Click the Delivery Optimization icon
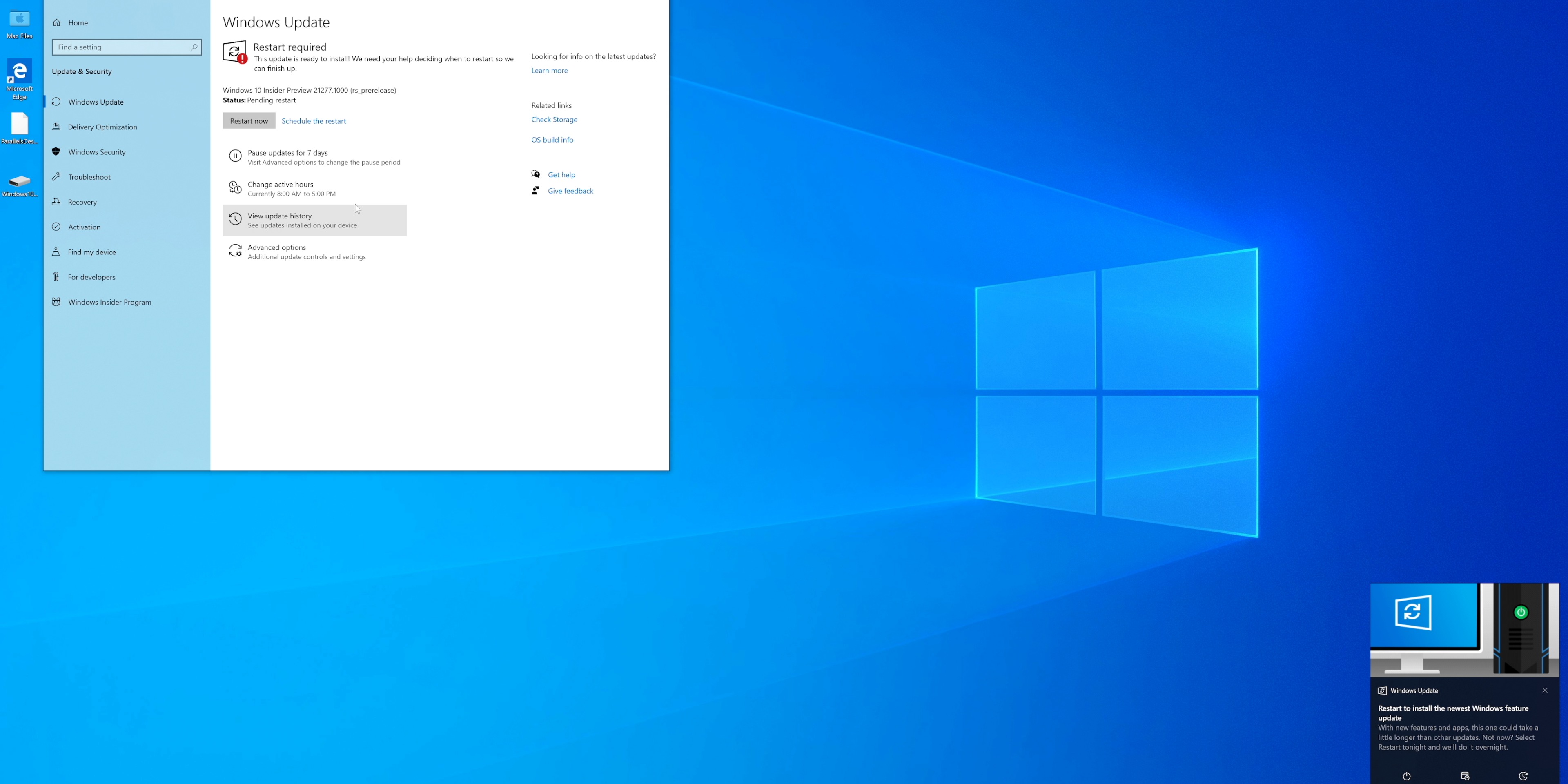Viewport: 1568px width, 784px height. pos(57,127)
